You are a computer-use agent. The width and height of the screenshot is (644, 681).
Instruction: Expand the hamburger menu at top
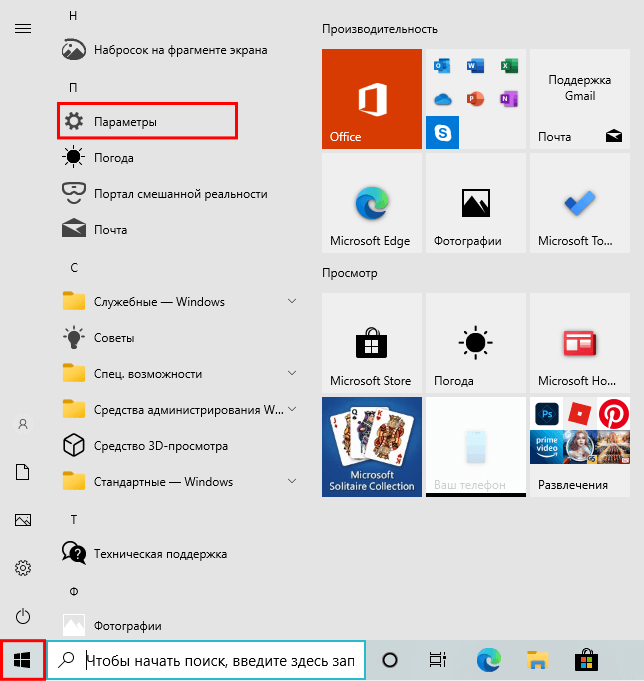[x=23, y=28]
